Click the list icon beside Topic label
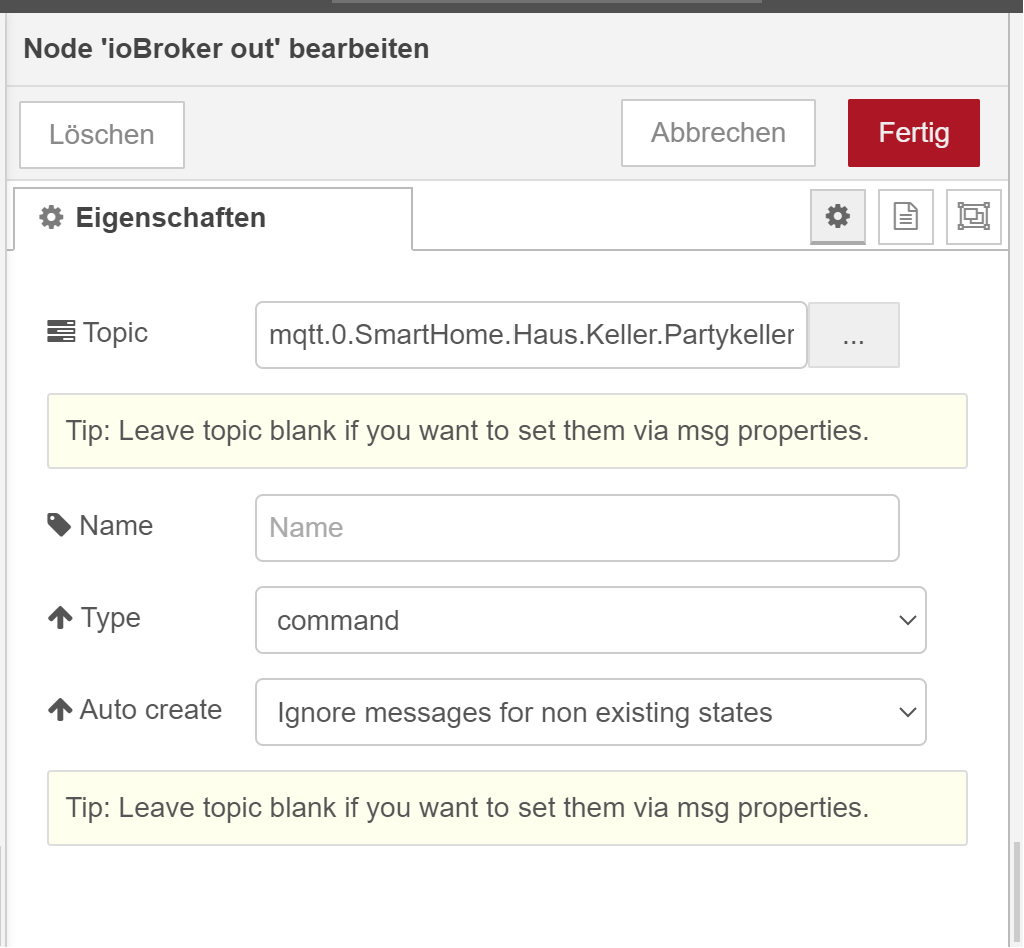Image resolution: width=1024 pixels, height=948 pixels. 61,333
